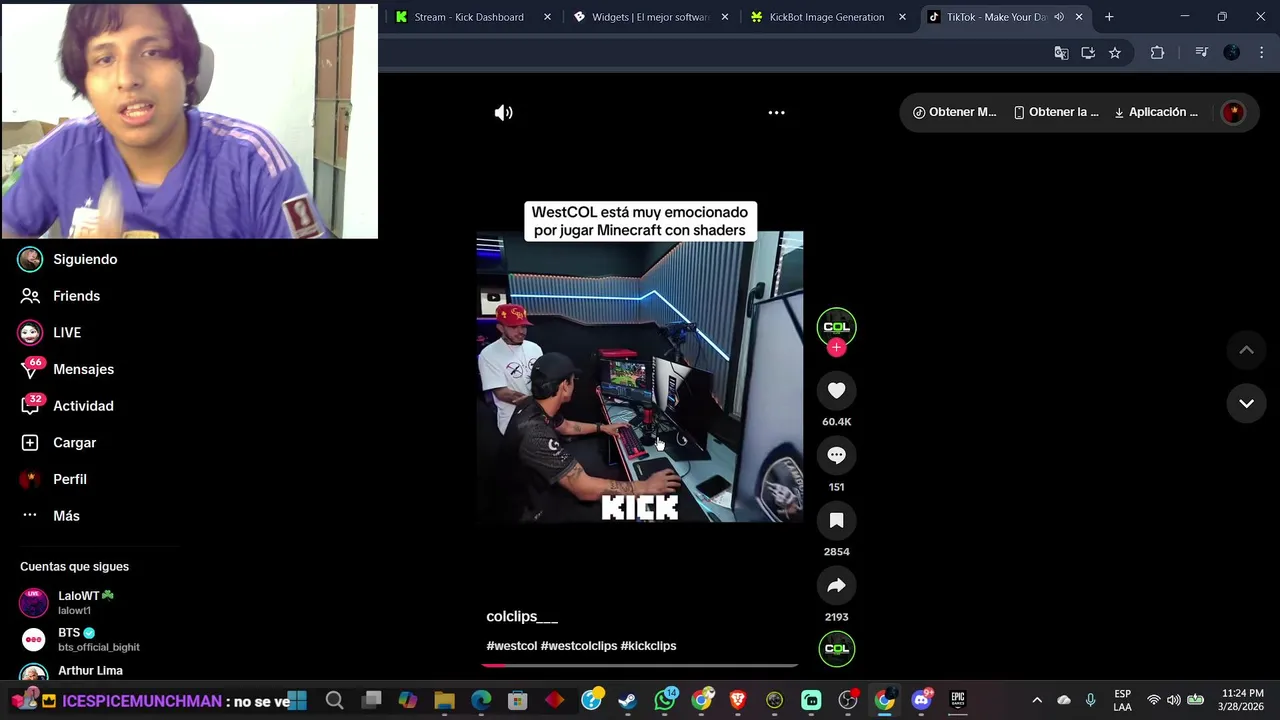Viewport: 1280px width, 720px height.
Task: Go to previous video with up chevron
Action: point(1246,350)
